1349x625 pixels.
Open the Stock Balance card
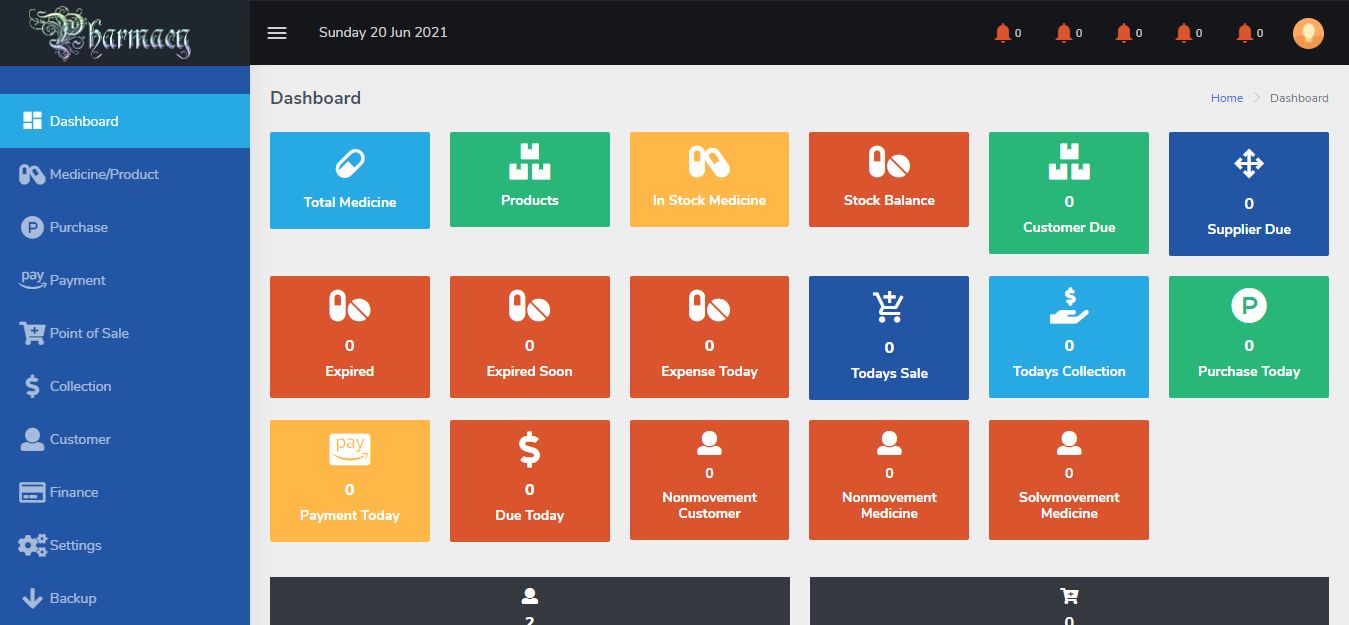(889, 179)
